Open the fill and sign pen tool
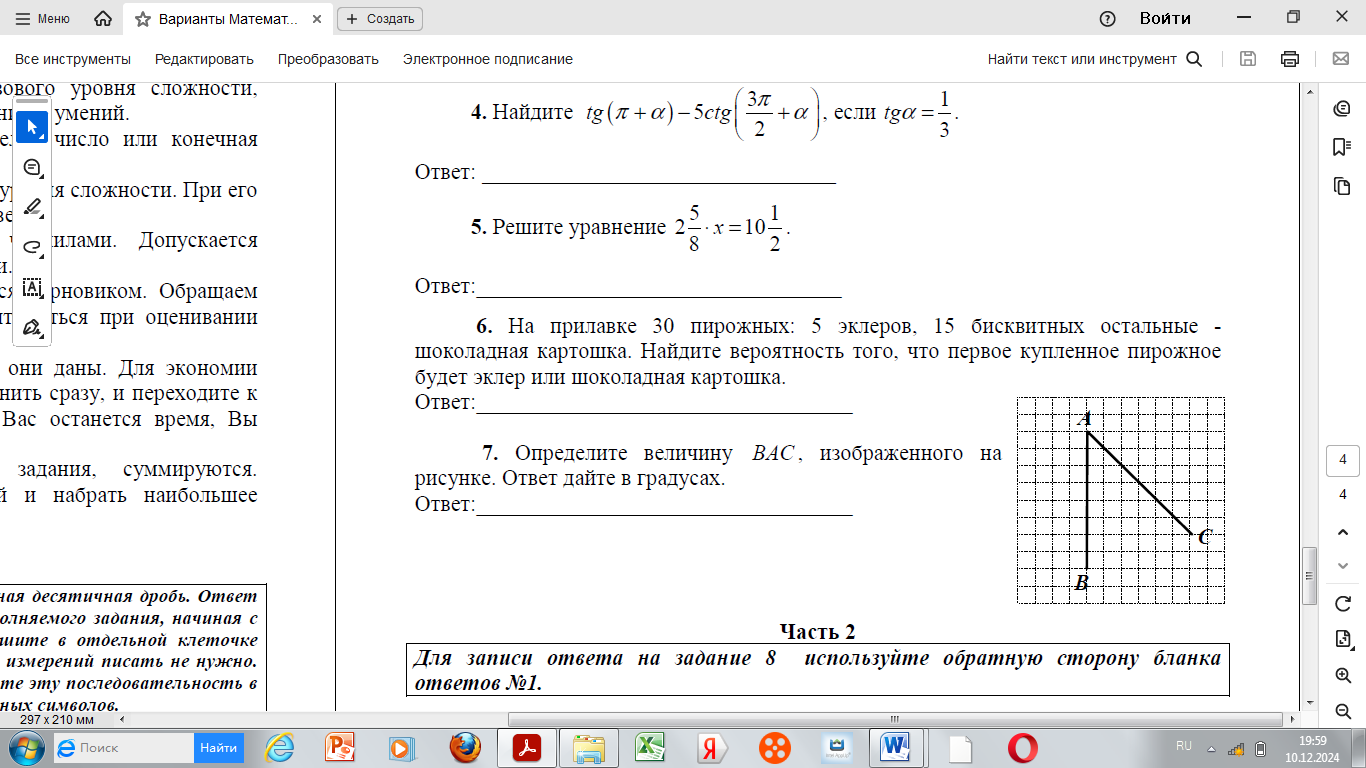 point(32,327)
